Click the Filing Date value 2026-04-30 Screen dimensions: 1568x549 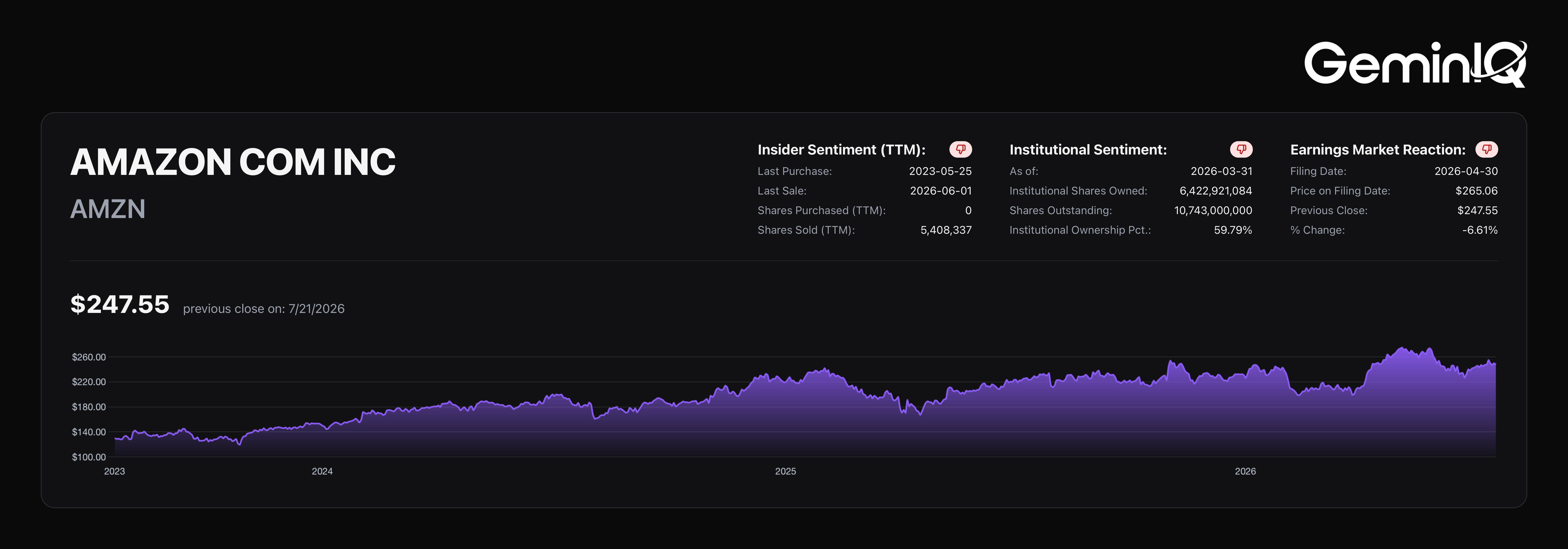tap(1466, 171)
